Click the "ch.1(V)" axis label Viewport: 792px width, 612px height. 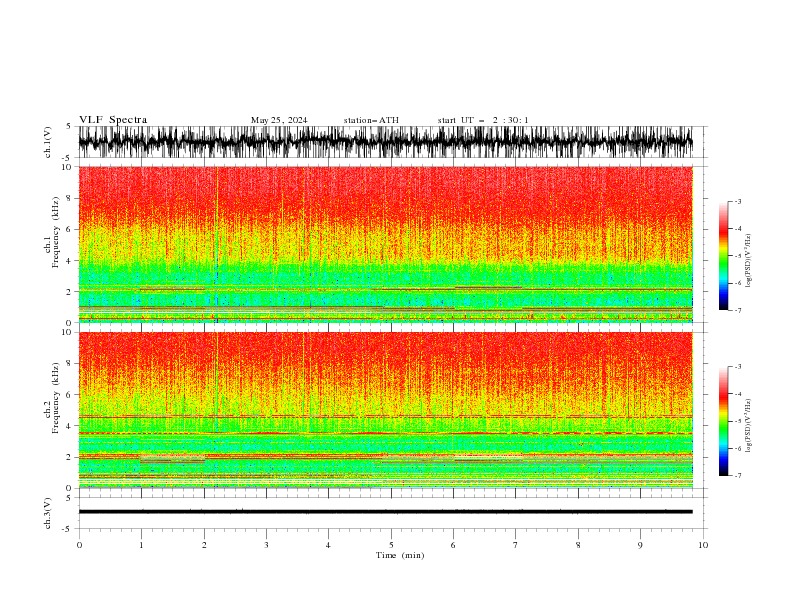[x=48, y=142]
